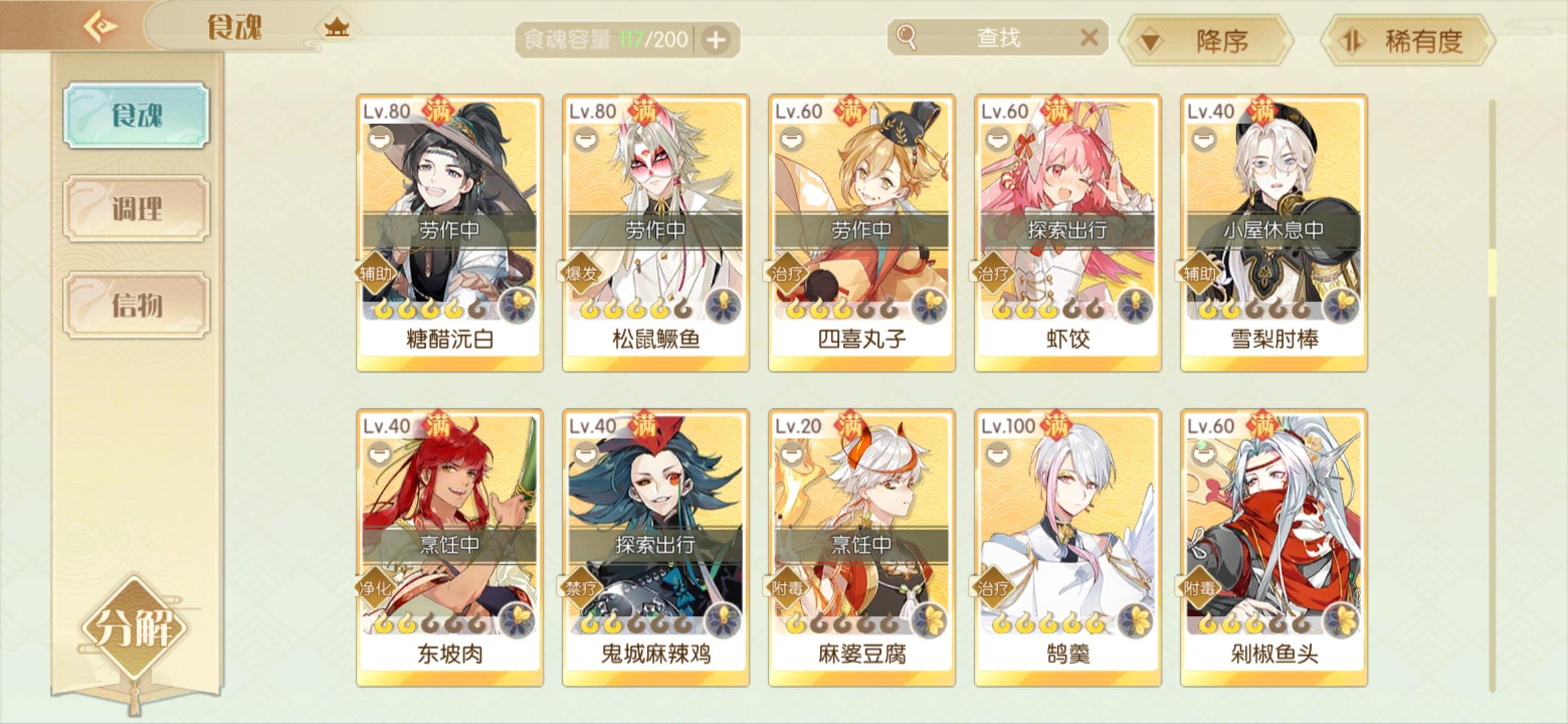Viewport: 1568px width, 724px height.
Task: Tap the back arrow icon
Action: (101, 27)
